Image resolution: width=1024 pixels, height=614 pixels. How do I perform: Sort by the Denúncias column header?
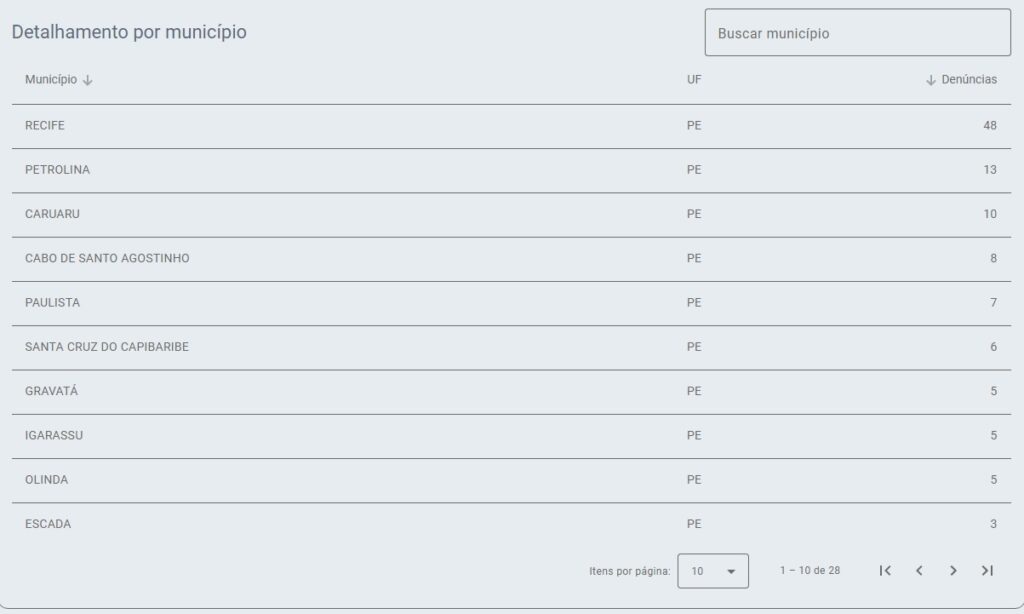point(969,80)
